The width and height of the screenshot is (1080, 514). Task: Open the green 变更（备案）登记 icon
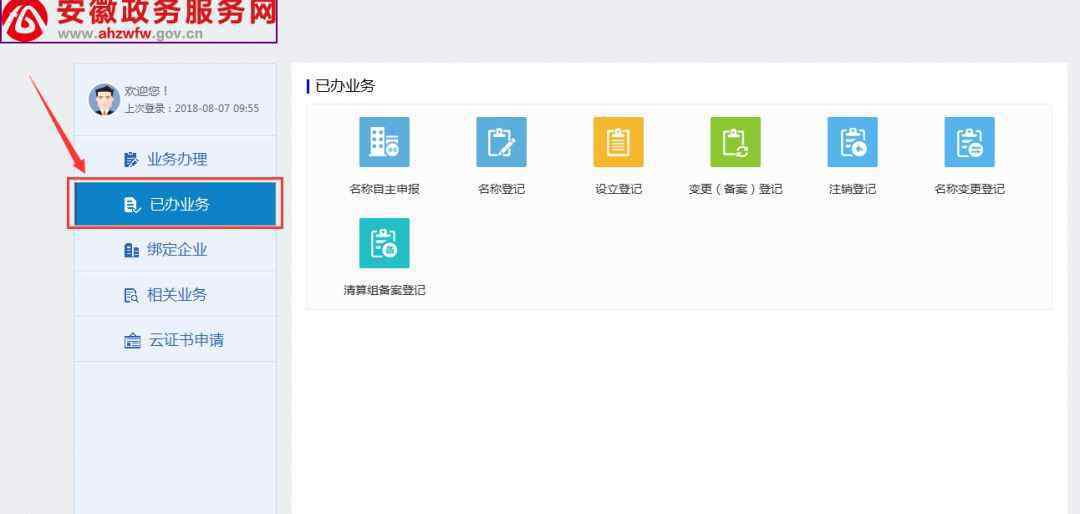click(736, 142)
